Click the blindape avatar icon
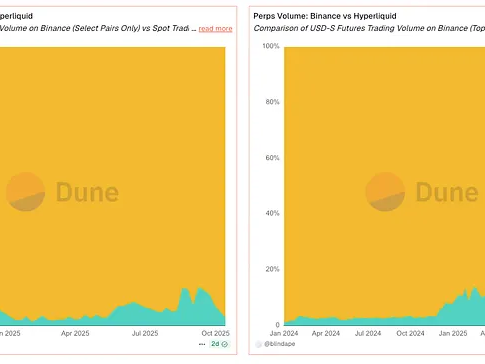Screen dimensions: 485x364 [258, 344]
